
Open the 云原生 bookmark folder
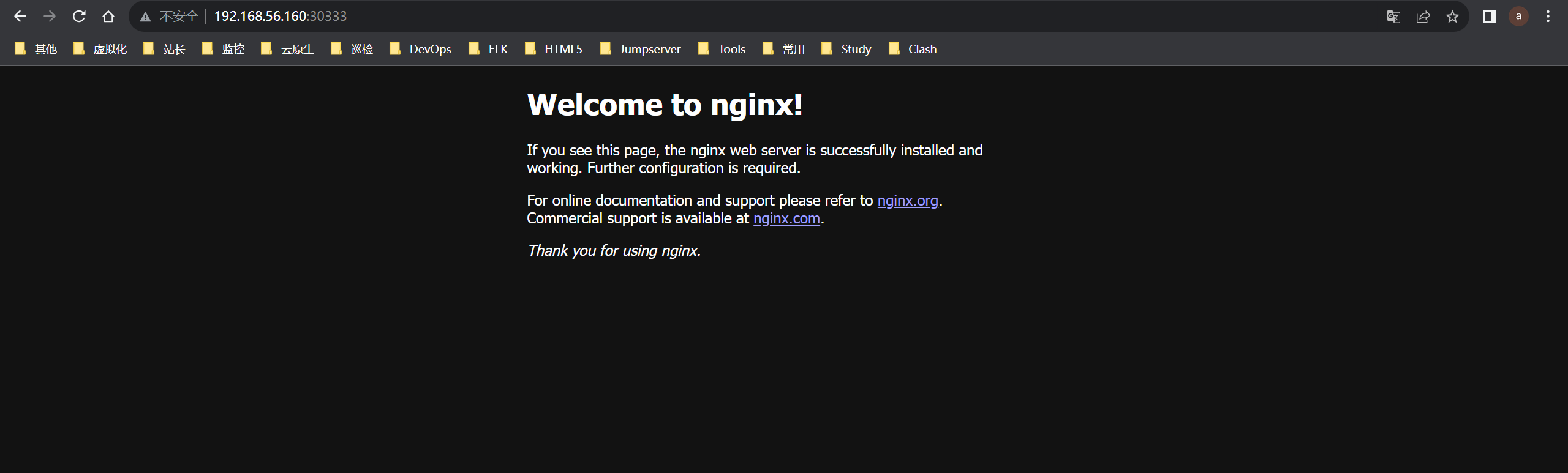pos(288,49)
